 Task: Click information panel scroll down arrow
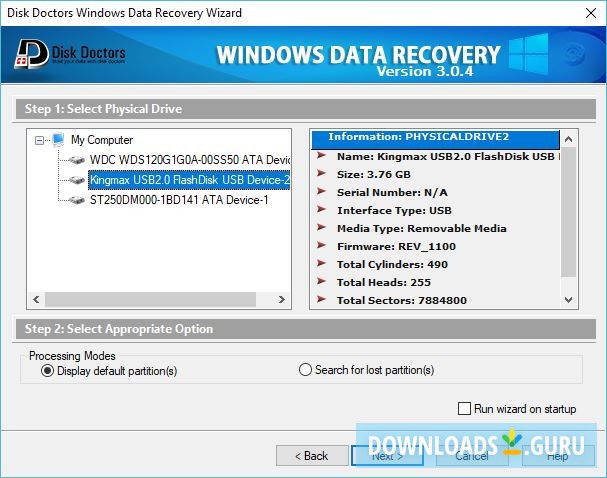[568, 300]
